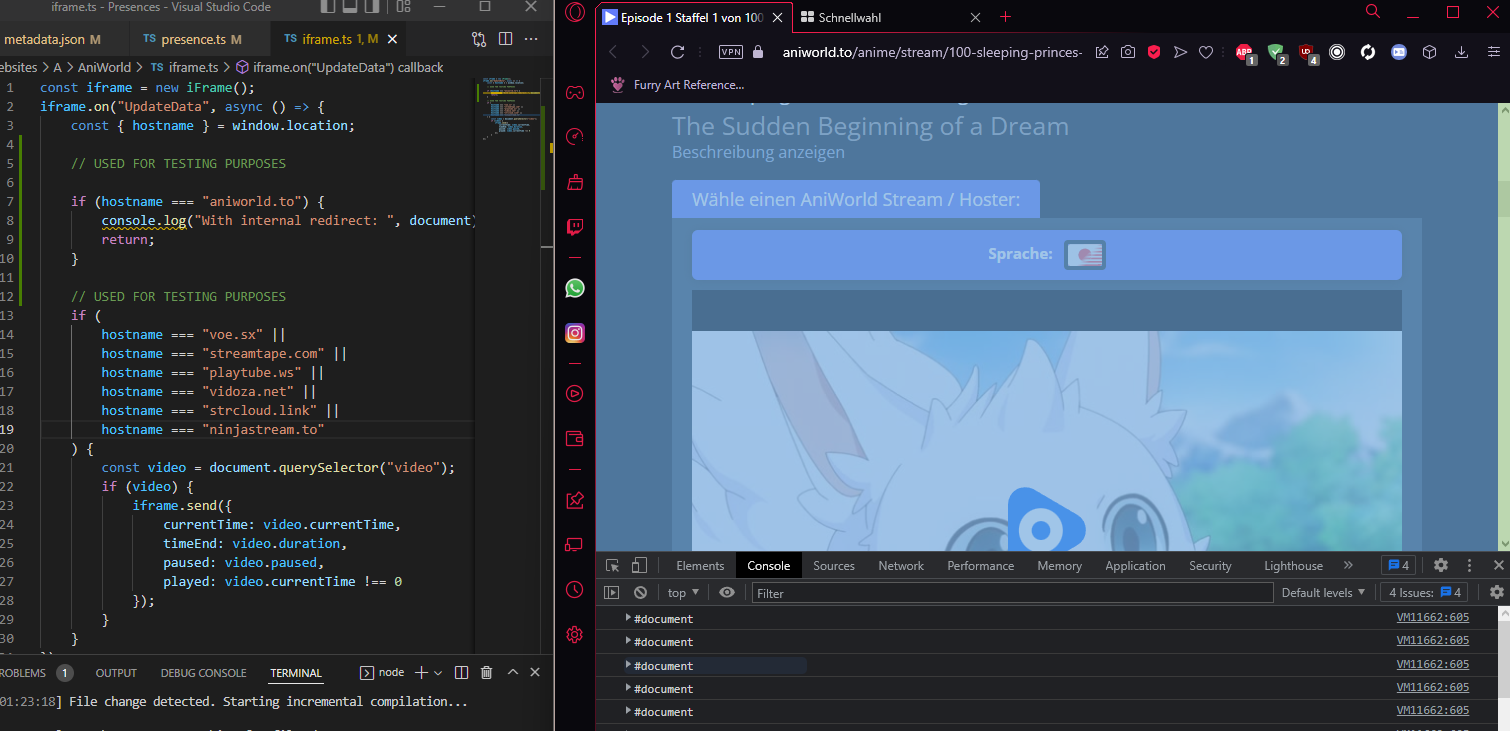
Task: Show more DevTools tabs chevron
Action: coord(1348,565)
